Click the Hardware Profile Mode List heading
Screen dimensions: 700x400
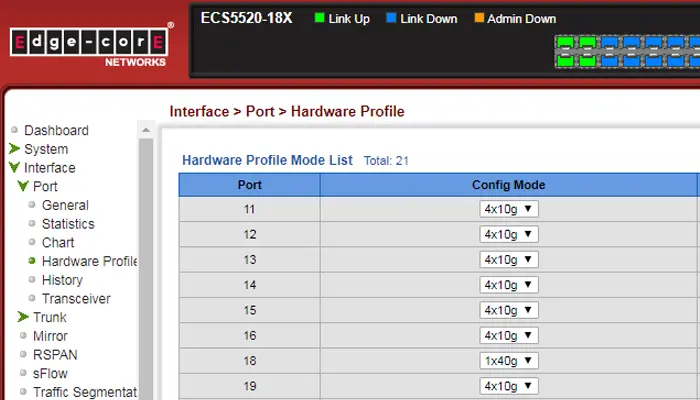click(x=267, y=160)
